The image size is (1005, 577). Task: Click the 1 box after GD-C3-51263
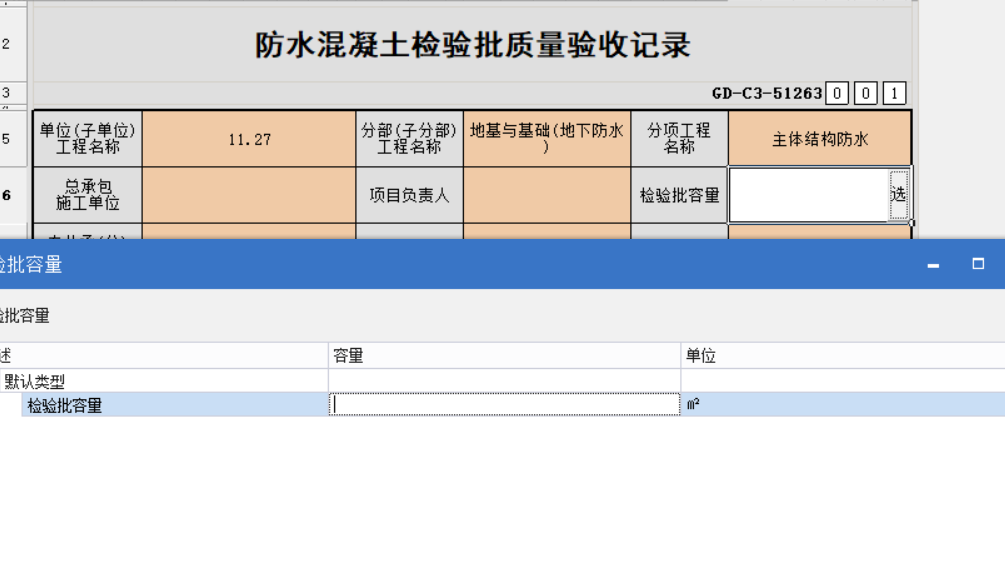point(894,94)
